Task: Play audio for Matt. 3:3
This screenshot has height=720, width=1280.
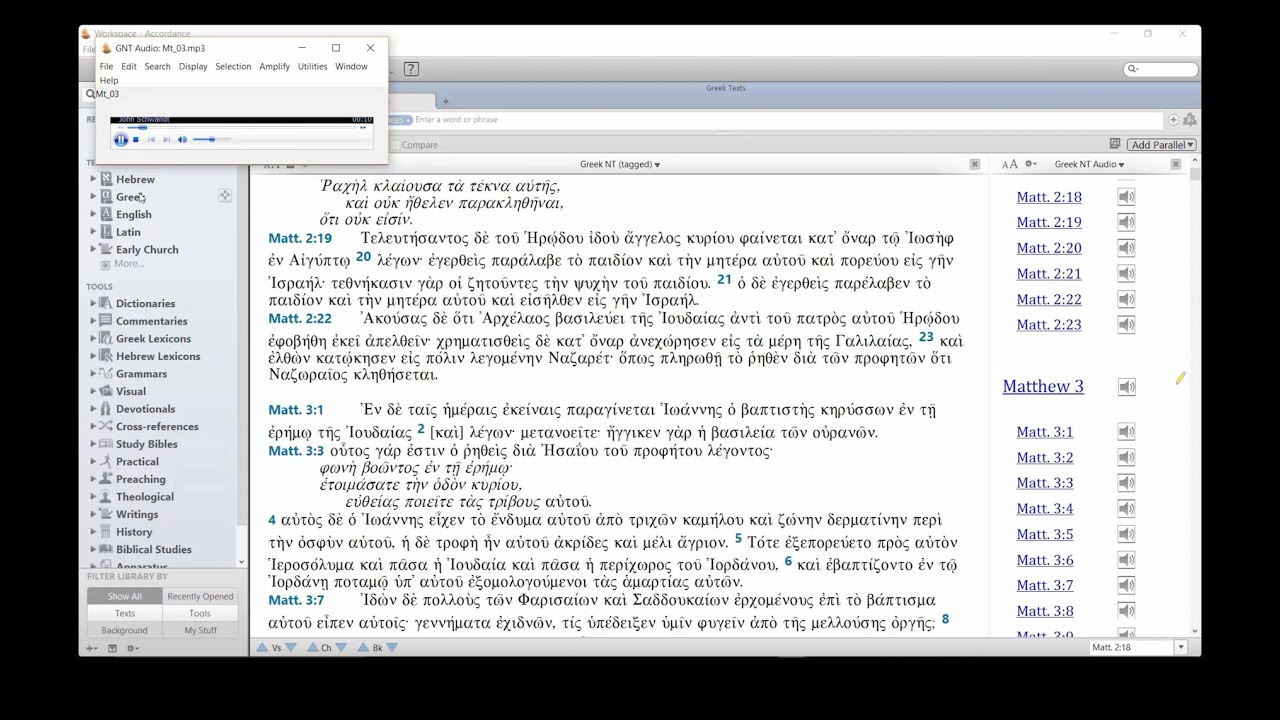Action: click(1126, 483)
